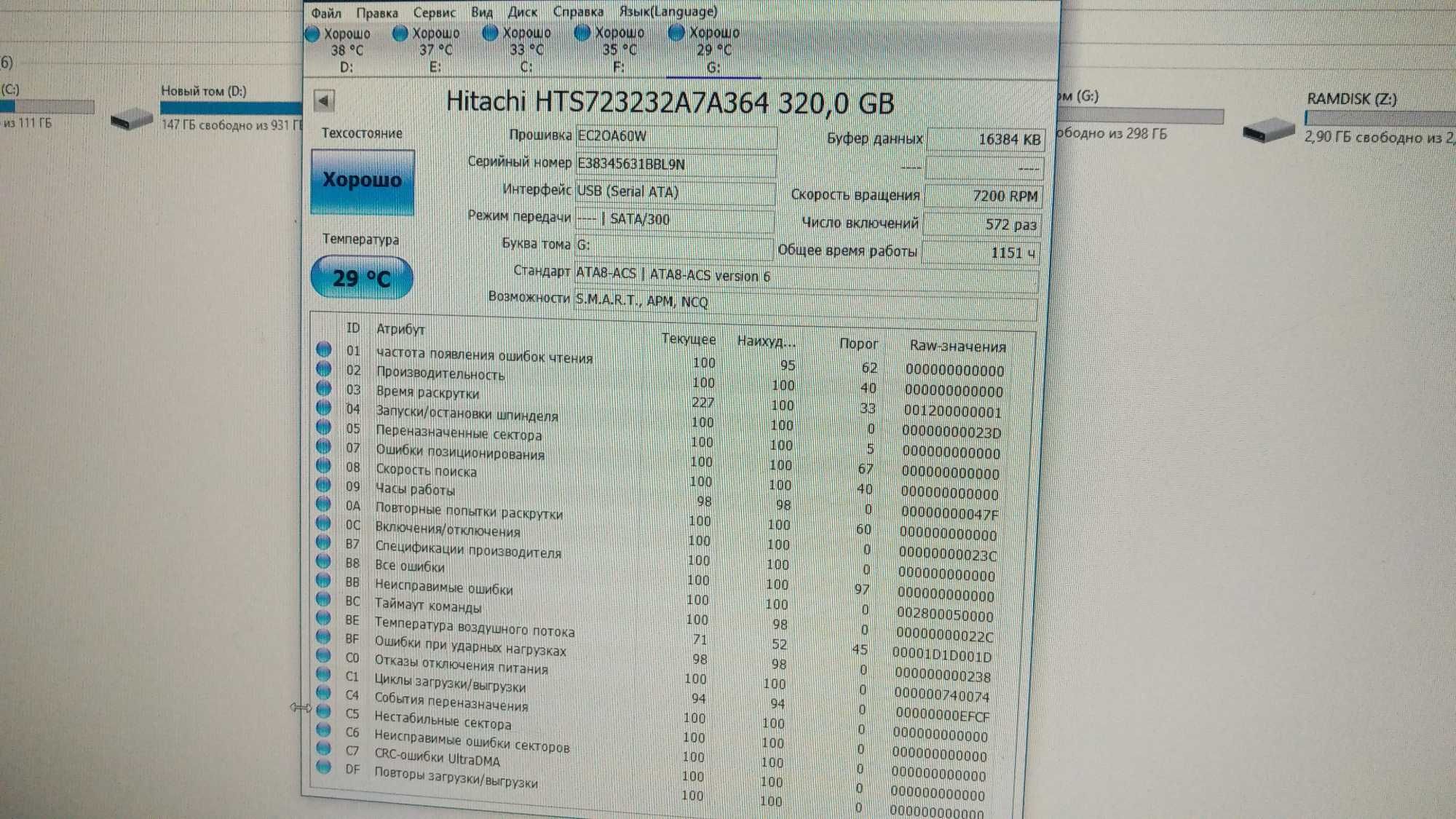
Task: Click status icon for Повторы загрузки/выгрузки row
Action: tap(324, 767)
